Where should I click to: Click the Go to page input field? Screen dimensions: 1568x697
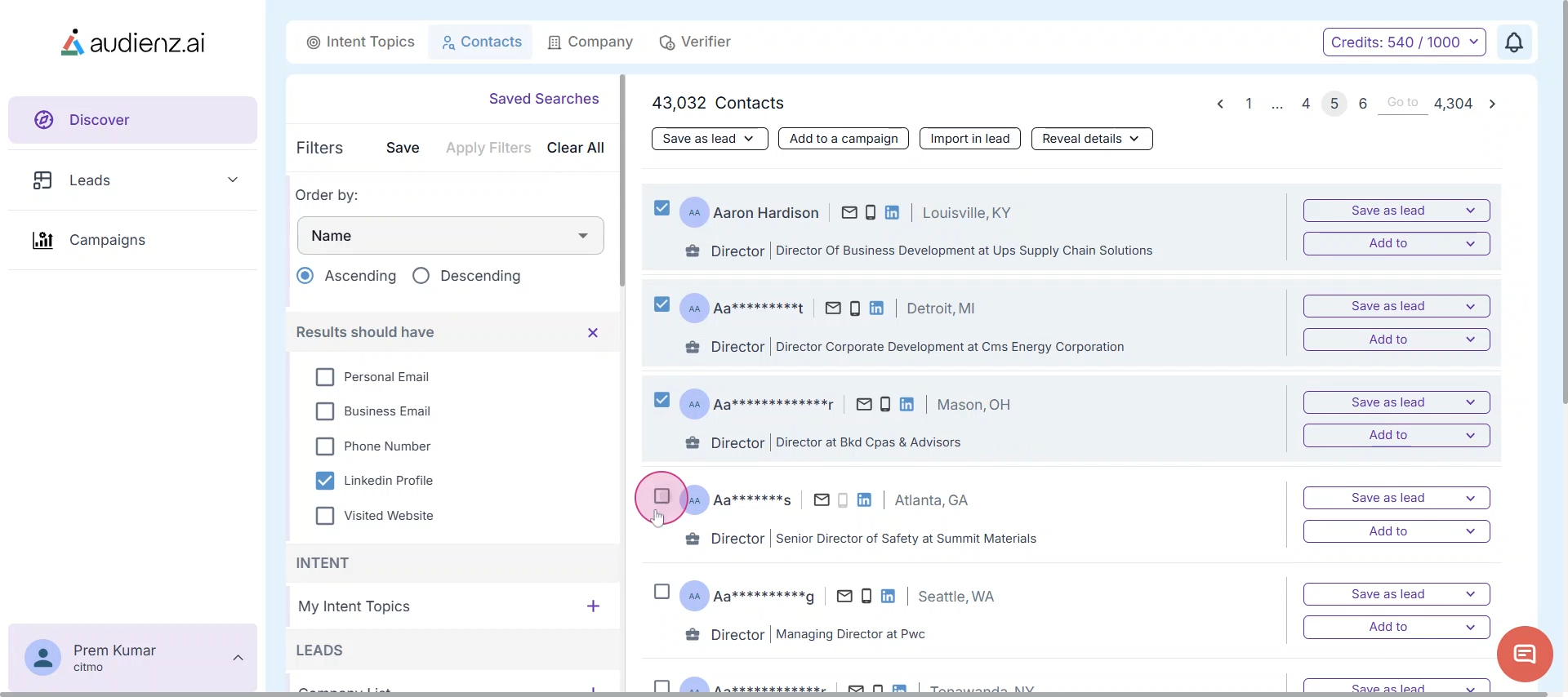click(x=1402, y=103)
